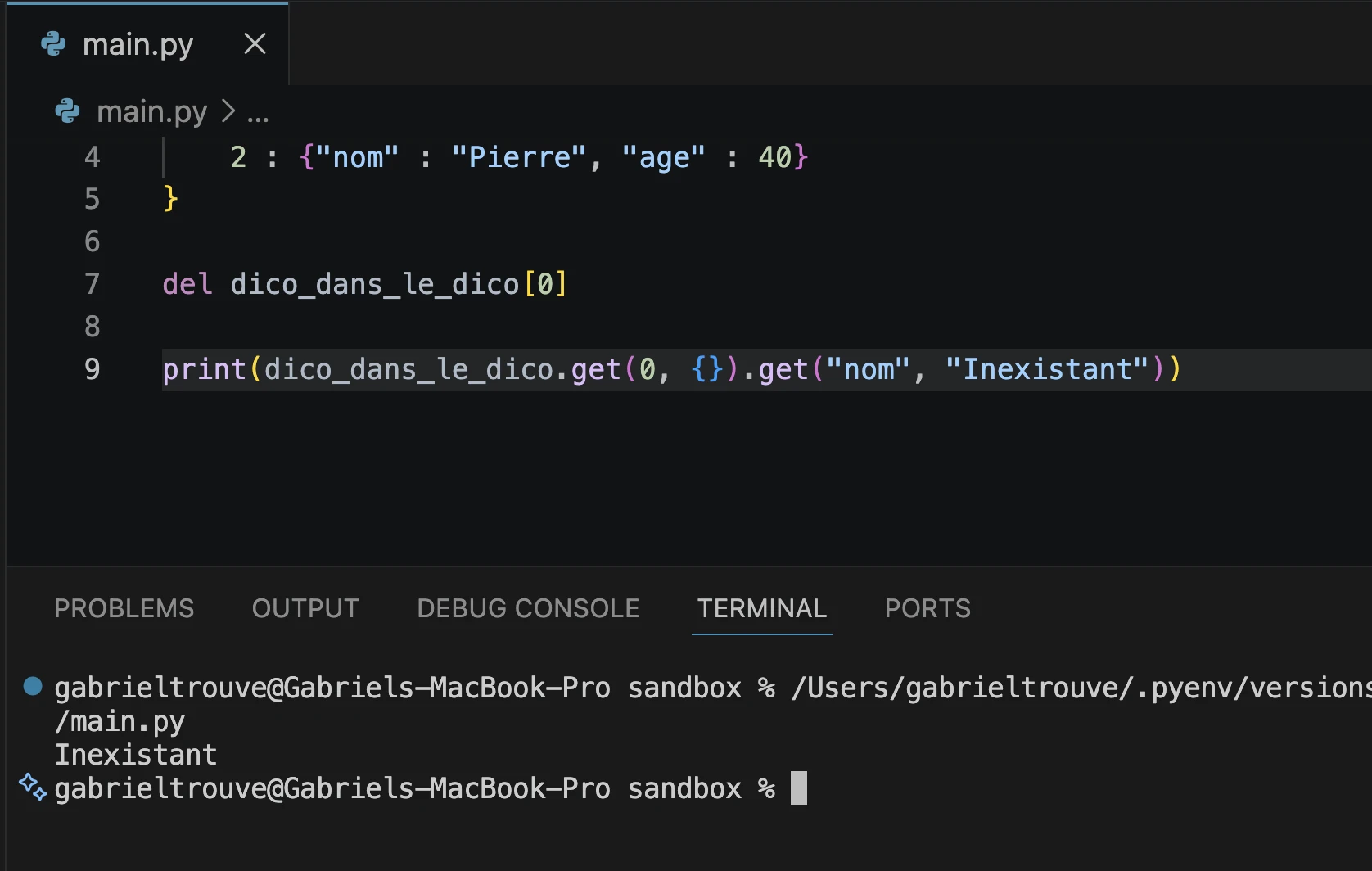Show the DEBUG CONSOLE tab
1372x871 pixels.
(x=528, y=608)
